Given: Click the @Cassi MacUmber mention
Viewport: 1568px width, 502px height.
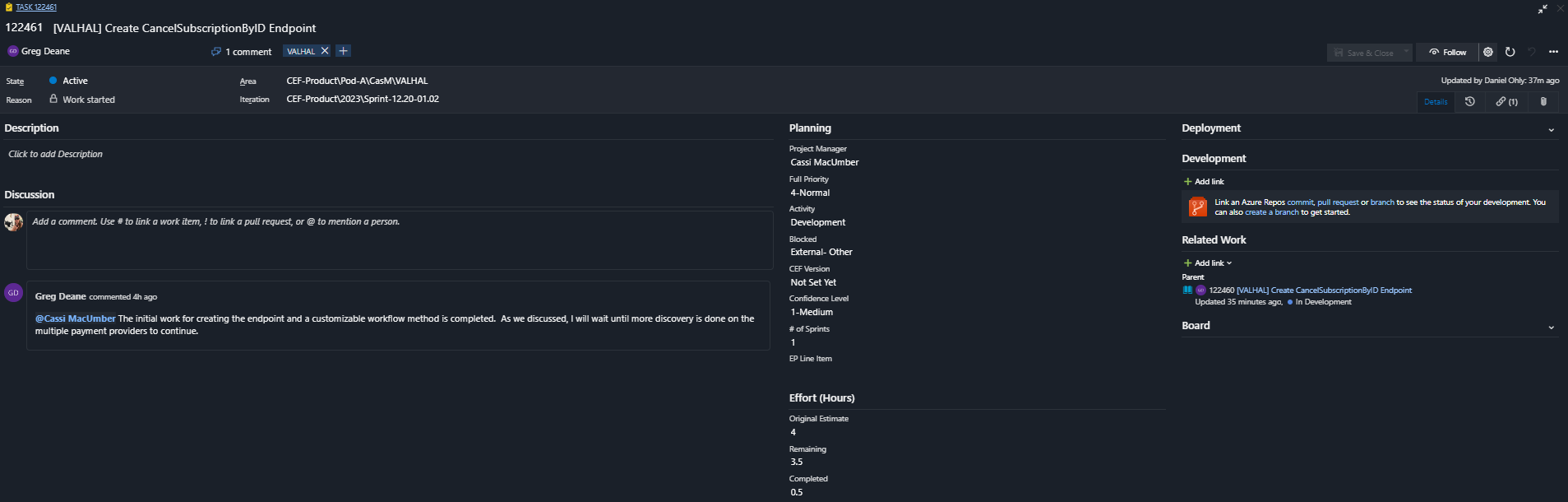Looking at the screenshot, I should 75,318.
